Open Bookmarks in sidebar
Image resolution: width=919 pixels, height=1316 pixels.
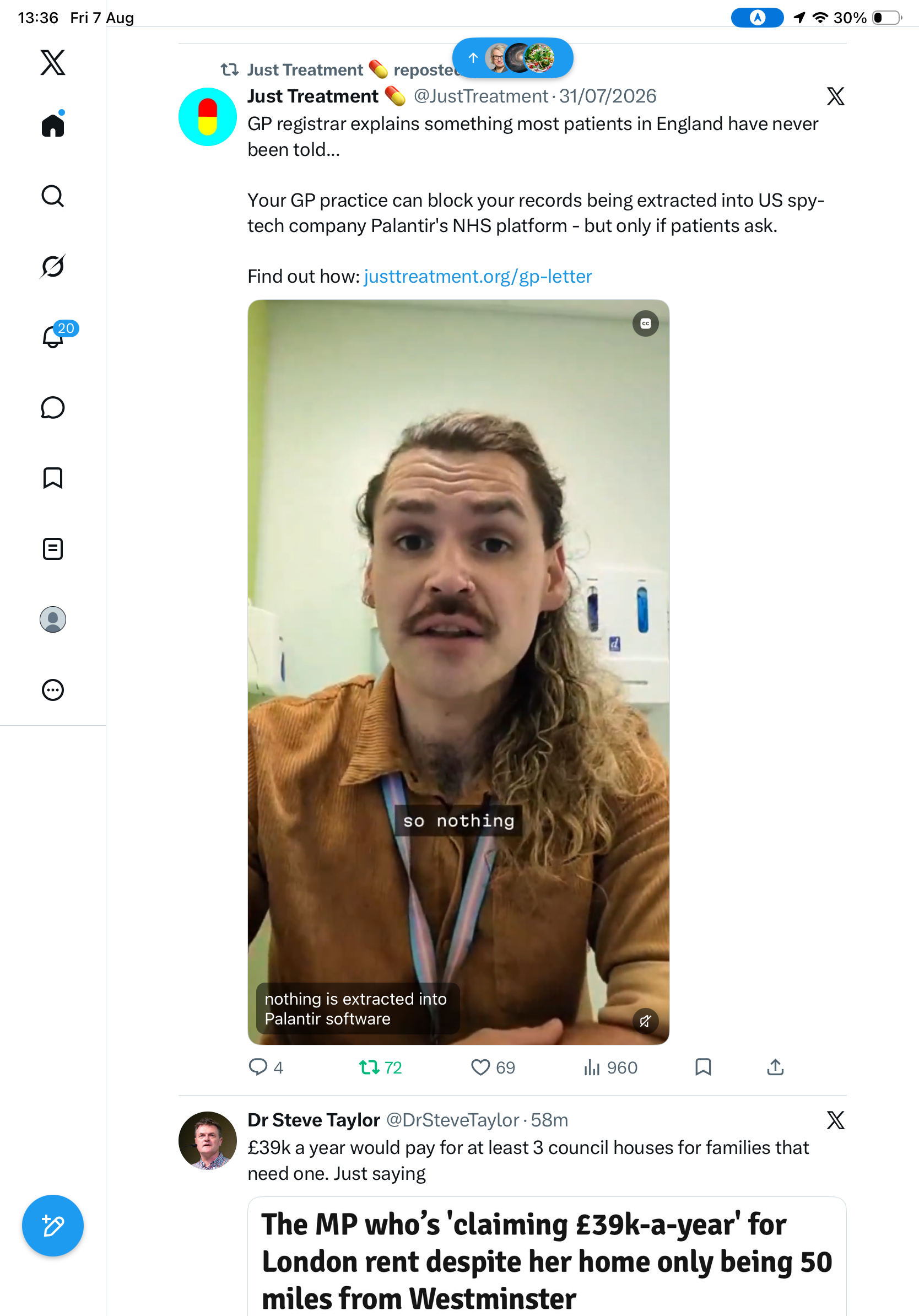pos(53,477)
